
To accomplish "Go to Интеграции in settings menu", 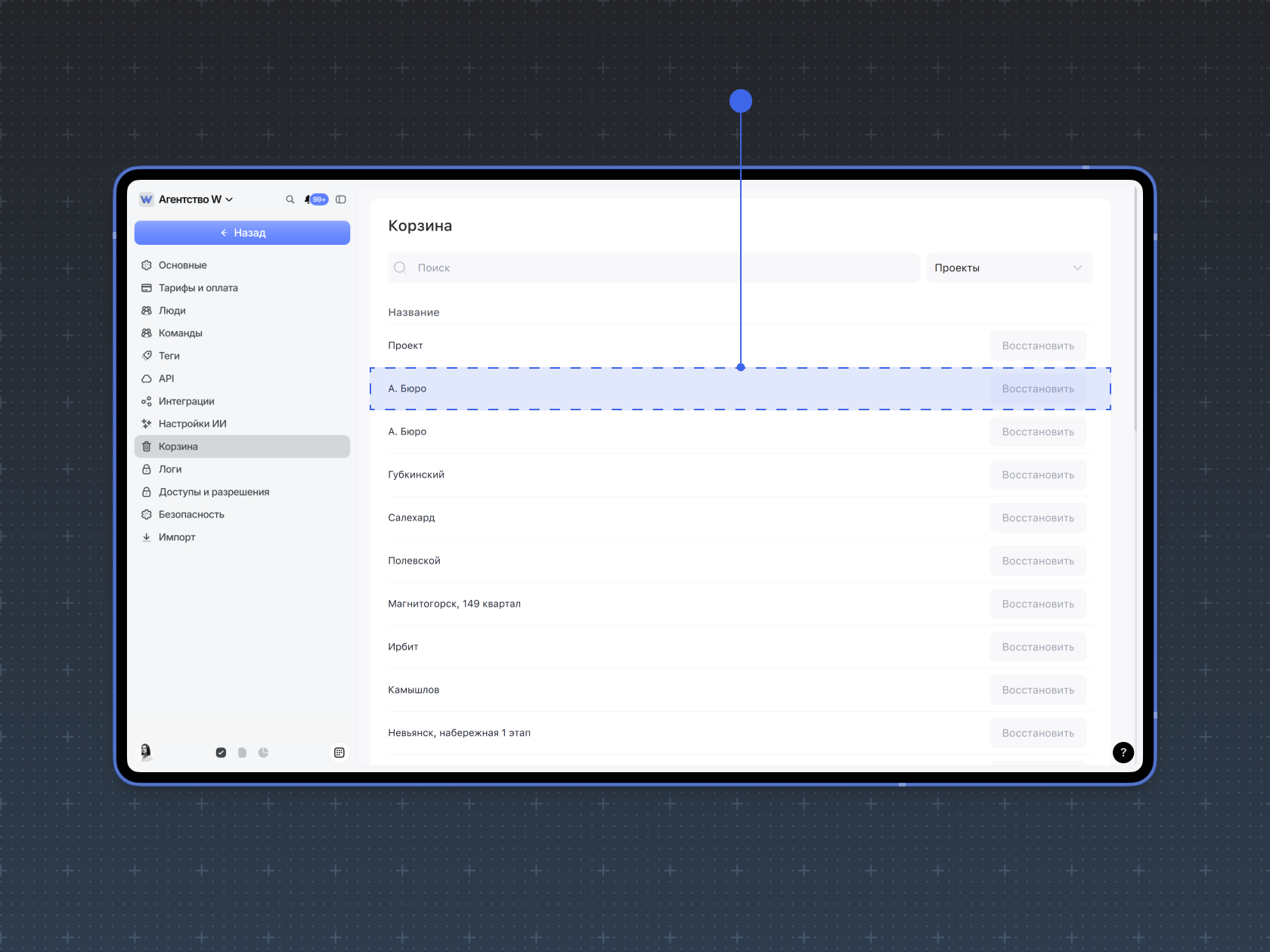I will coord(186,401).
